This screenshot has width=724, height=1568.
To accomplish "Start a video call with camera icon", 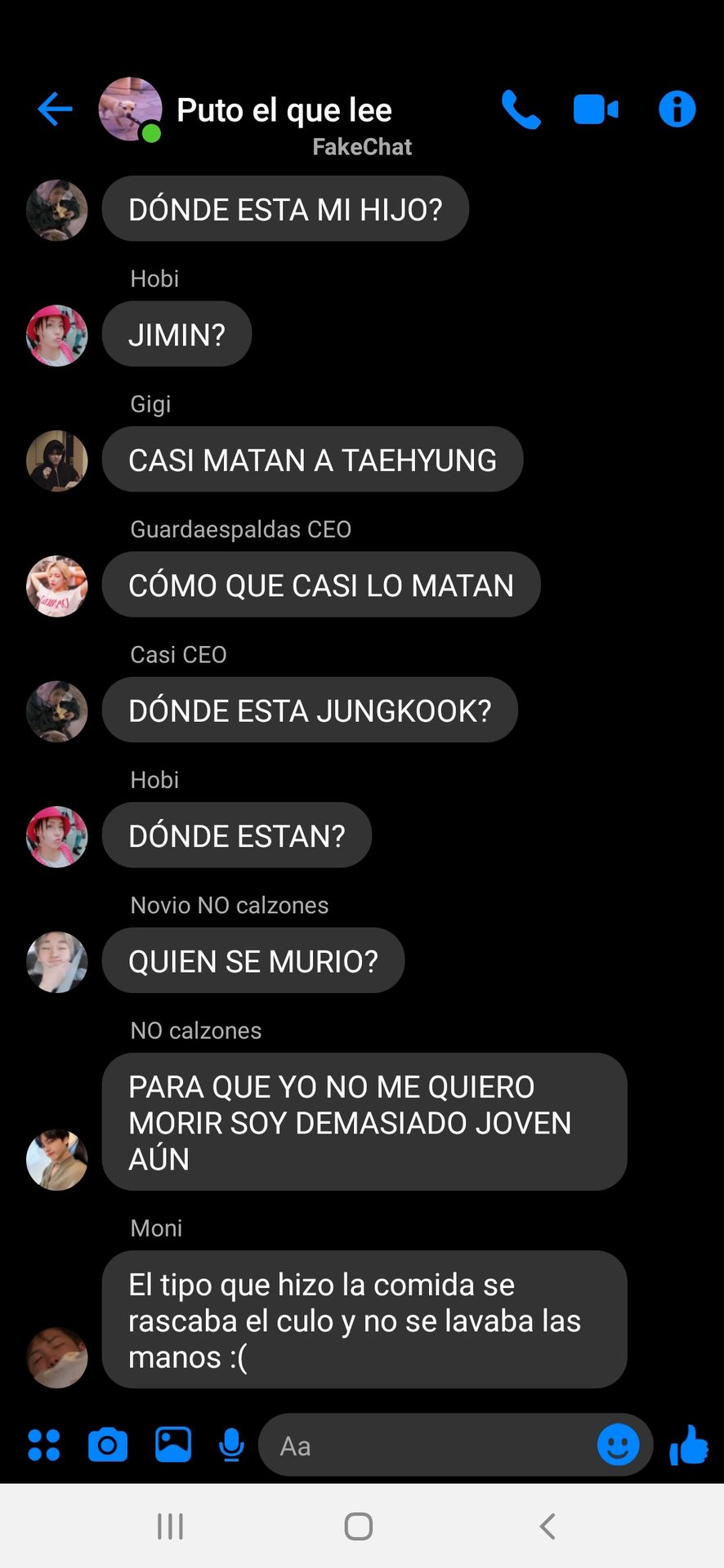I will (596, 109).
